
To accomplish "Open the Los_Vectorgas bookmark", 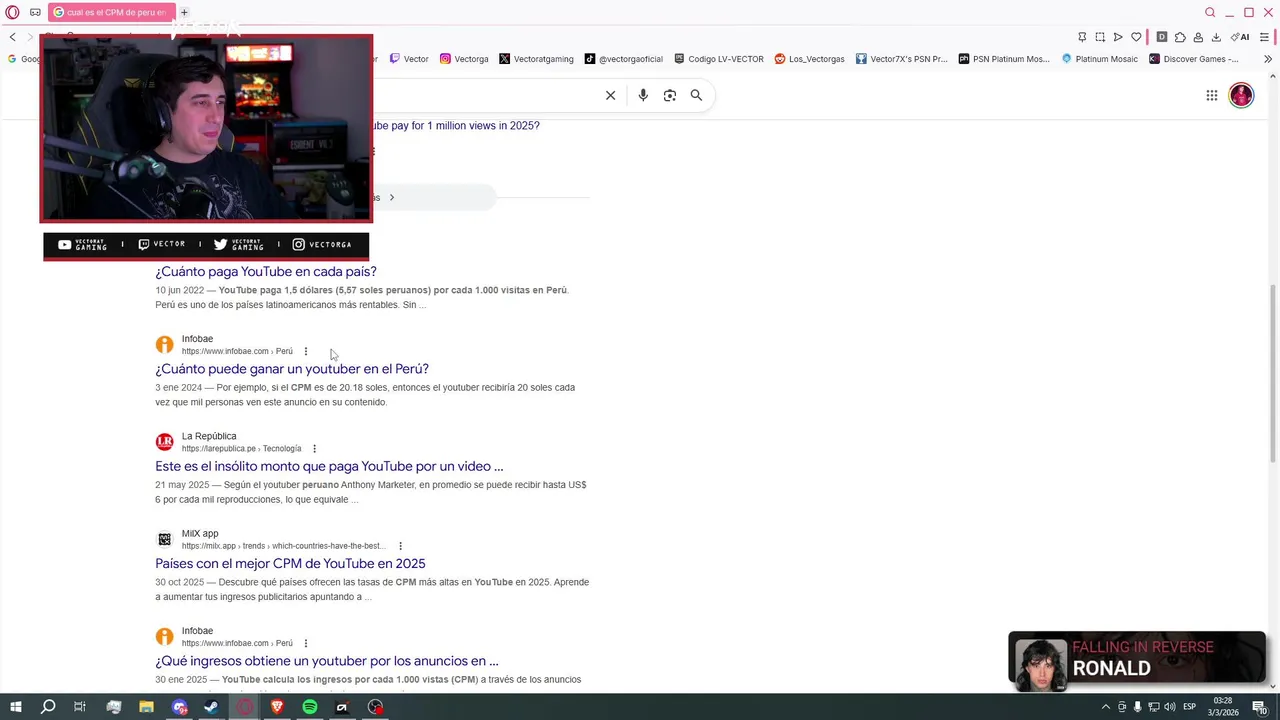I will coord(810,59).
